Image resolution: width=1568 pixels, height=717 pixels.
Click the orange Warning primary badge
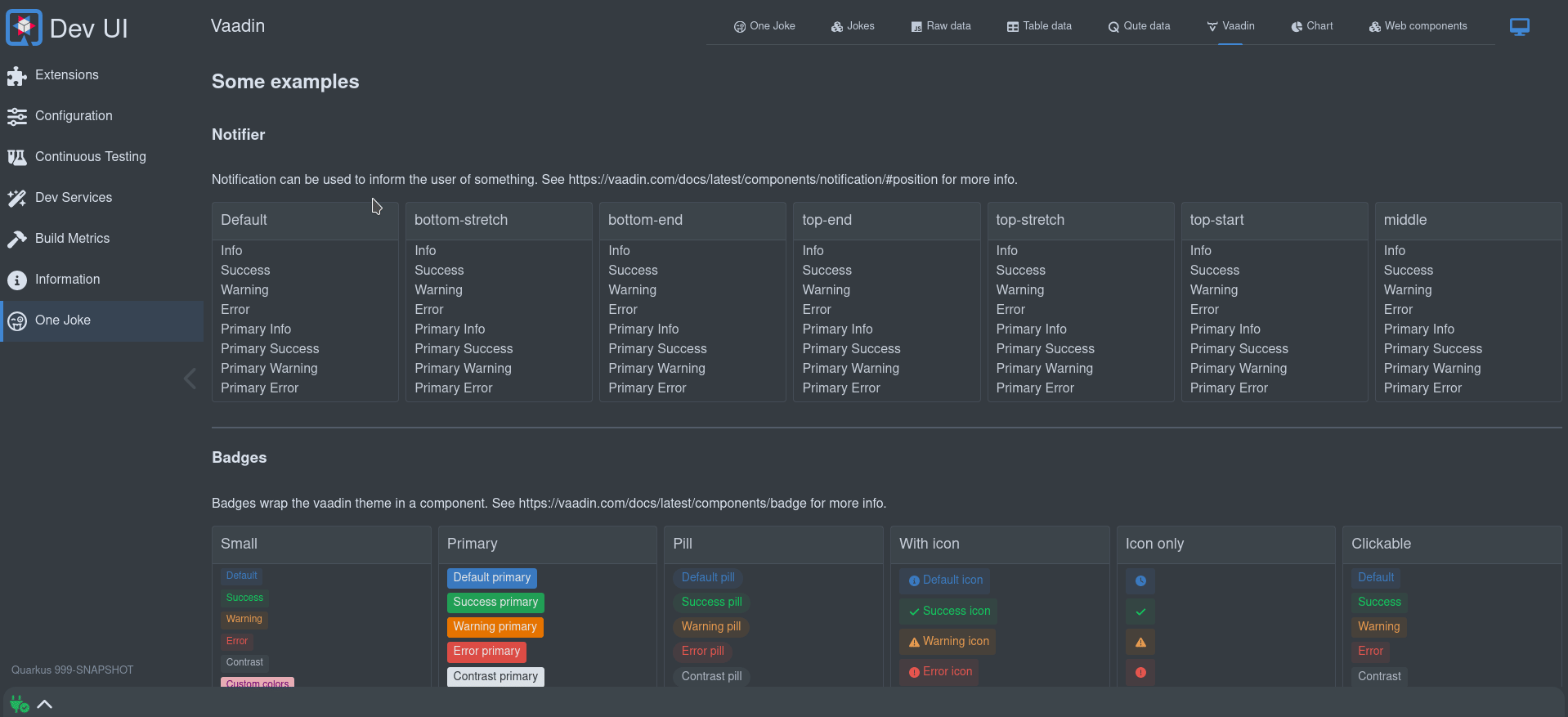click(x=495, y=627)
